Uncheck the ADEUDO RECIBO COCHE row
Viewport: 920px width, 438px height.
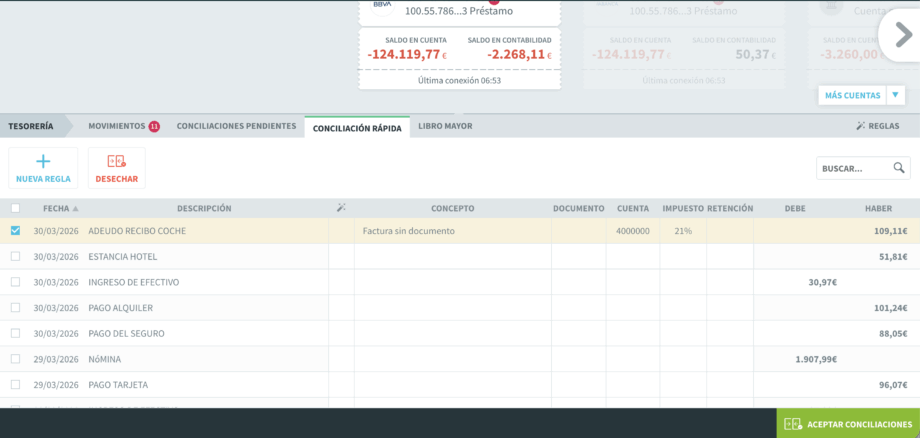[x=15, y=231]
